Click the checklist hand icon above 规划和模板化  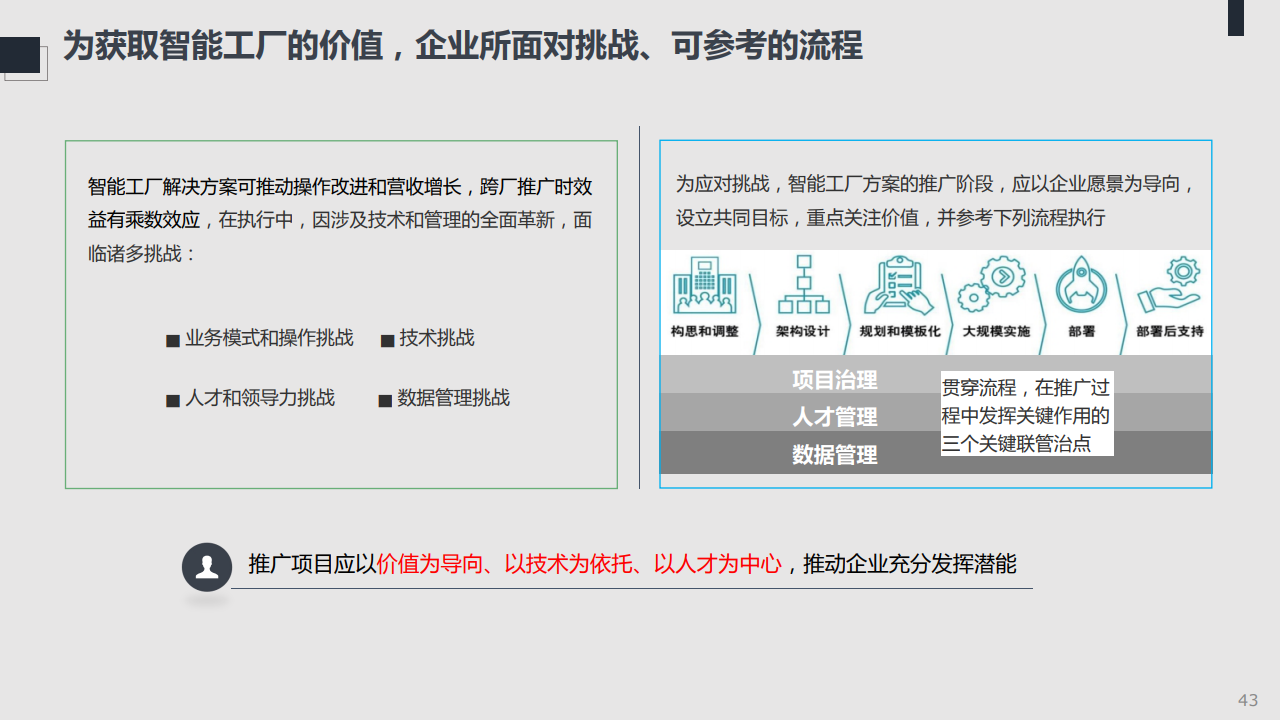tap(898, 286)
